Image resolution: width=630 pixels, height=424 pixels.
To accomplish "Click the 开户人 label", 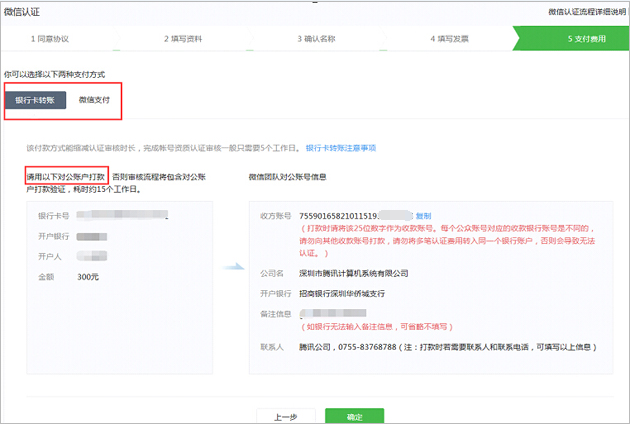I will pyautogui.click(x=50, y=256).
